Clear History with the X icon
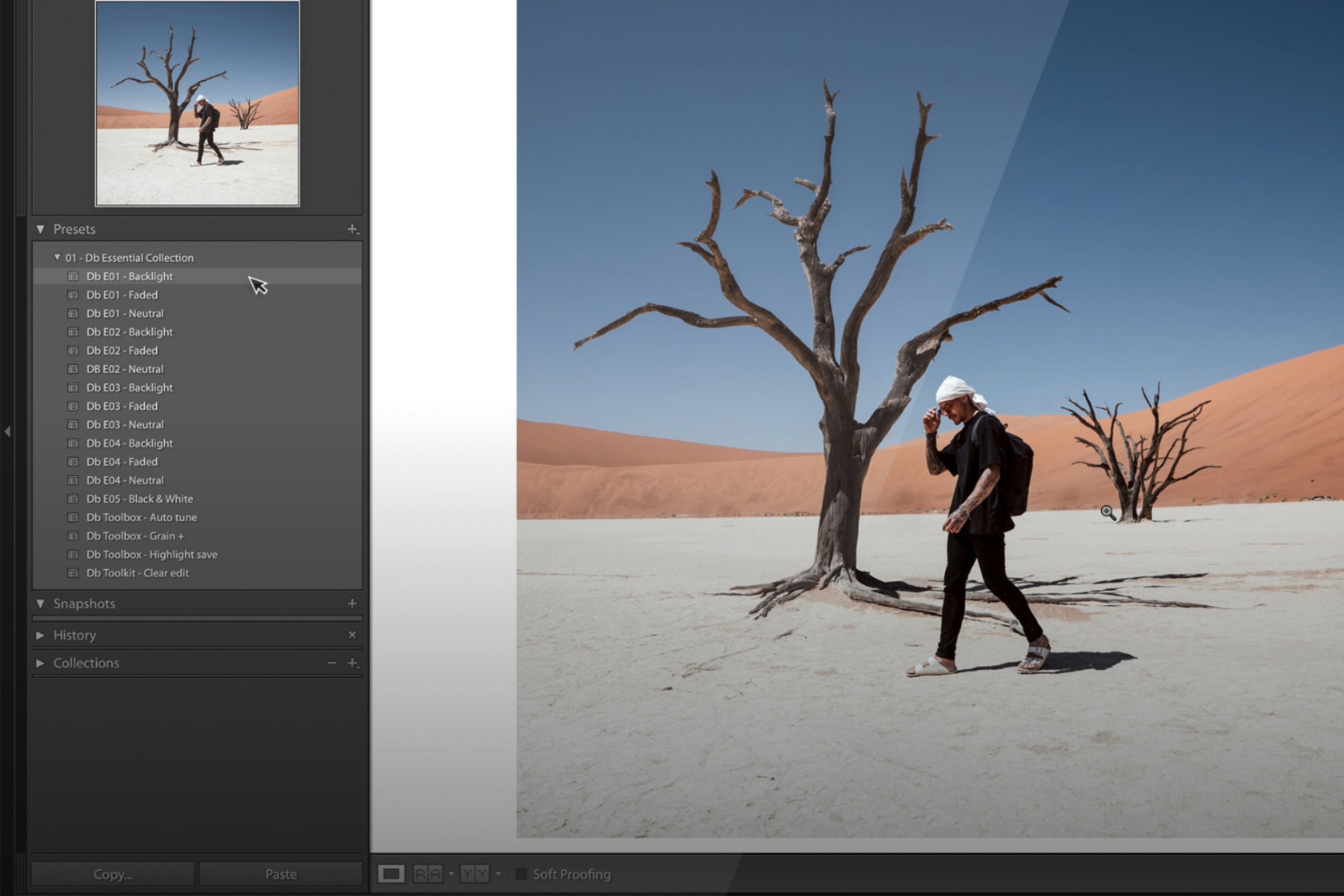1344x896 pixels. (352, 635)
